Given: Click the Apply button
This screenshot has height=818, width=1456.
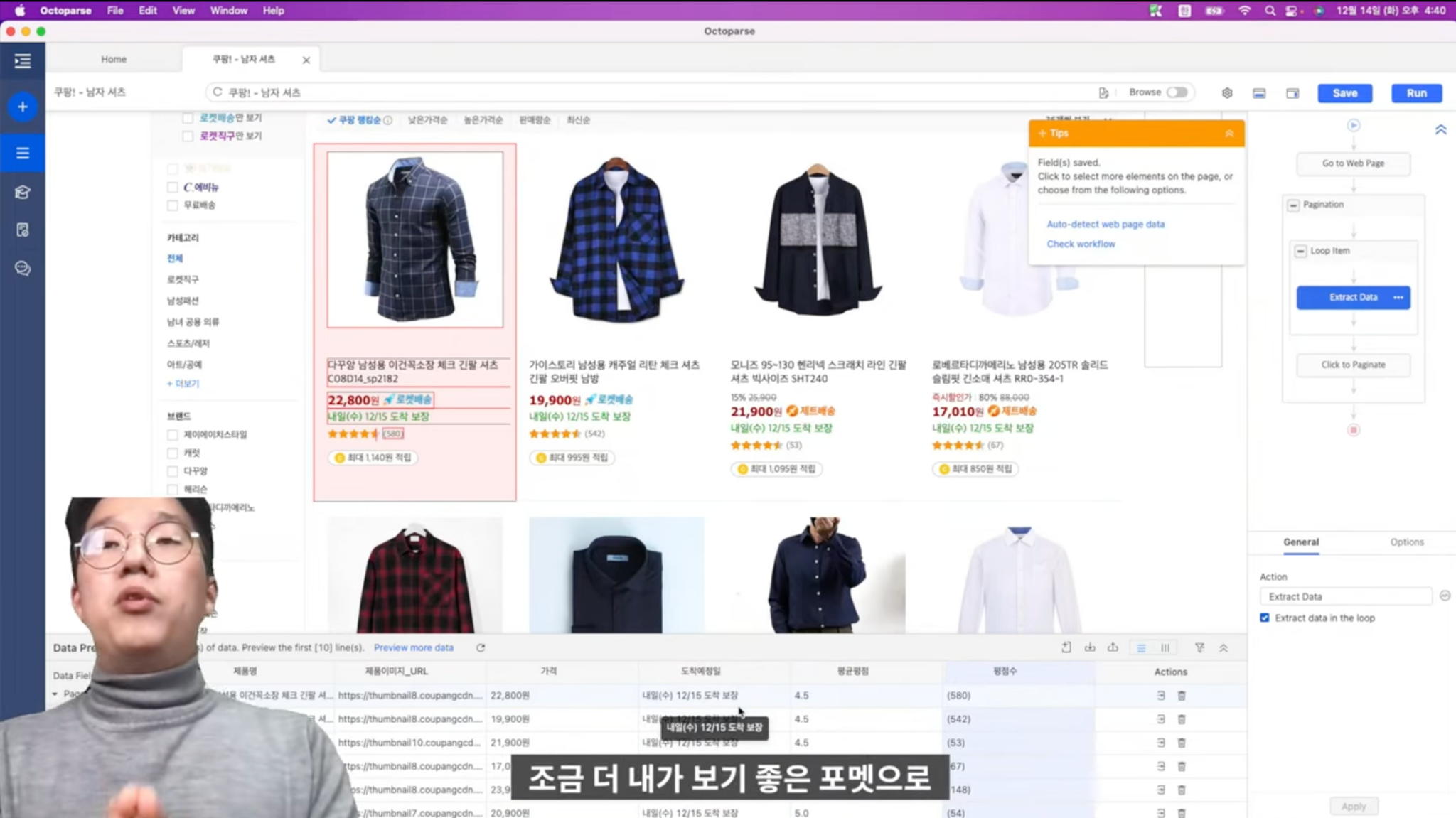Looking at the screenshot, I should pyautogui.click(x=1354, y=806).
